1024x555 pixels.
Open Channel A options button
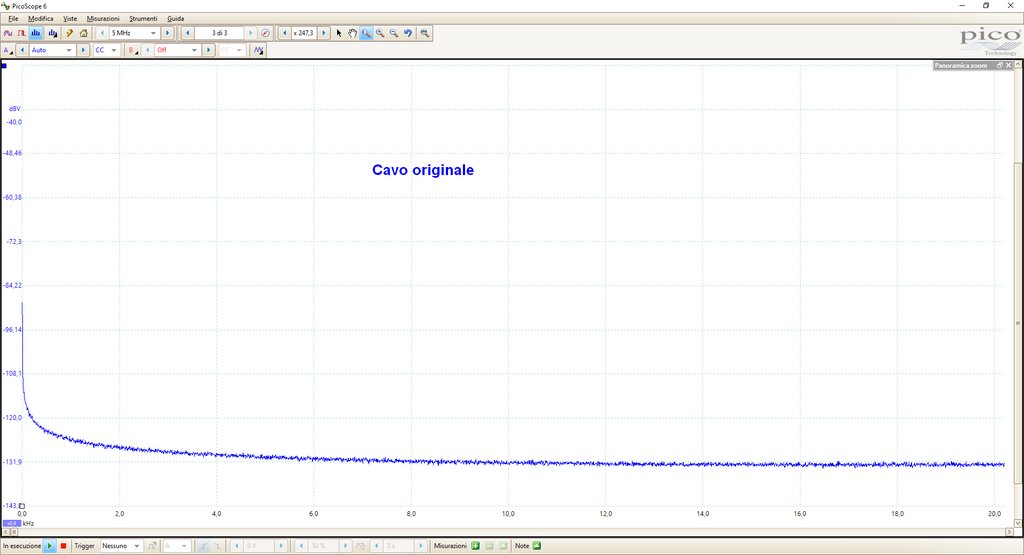(8, 50)
